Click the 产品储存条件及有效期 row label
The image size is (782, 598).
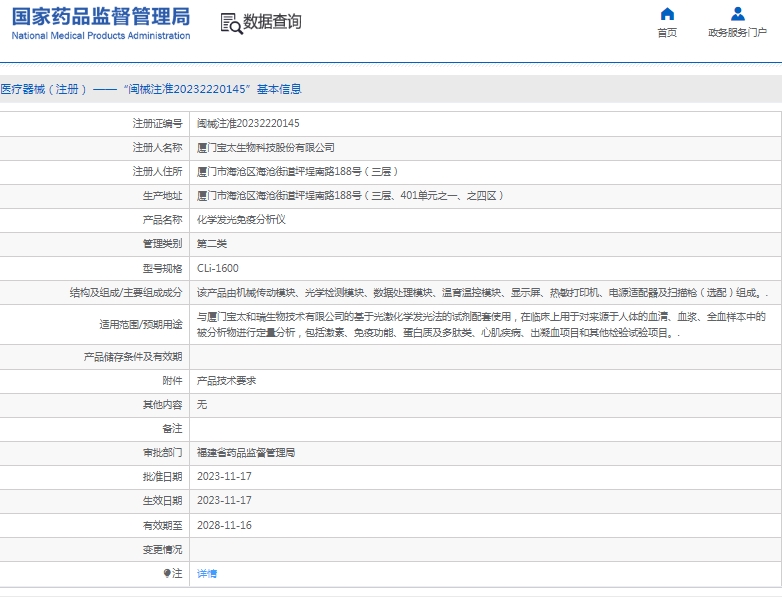point(133,357)
